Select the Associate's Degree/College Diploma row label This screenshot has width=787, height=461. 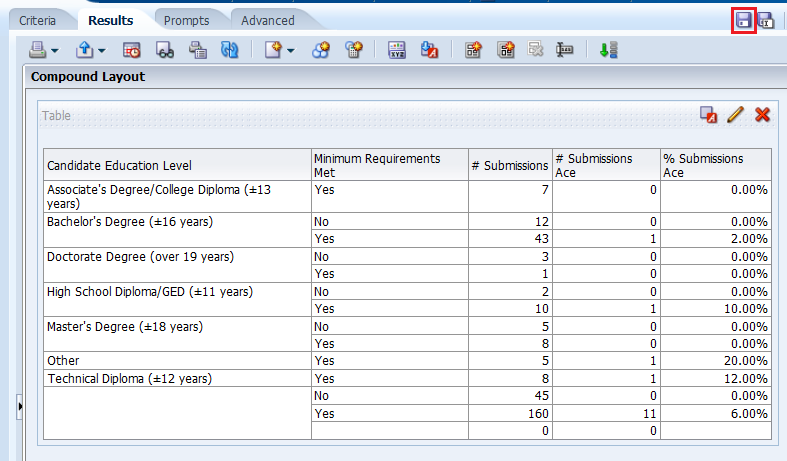coord(177,196)
